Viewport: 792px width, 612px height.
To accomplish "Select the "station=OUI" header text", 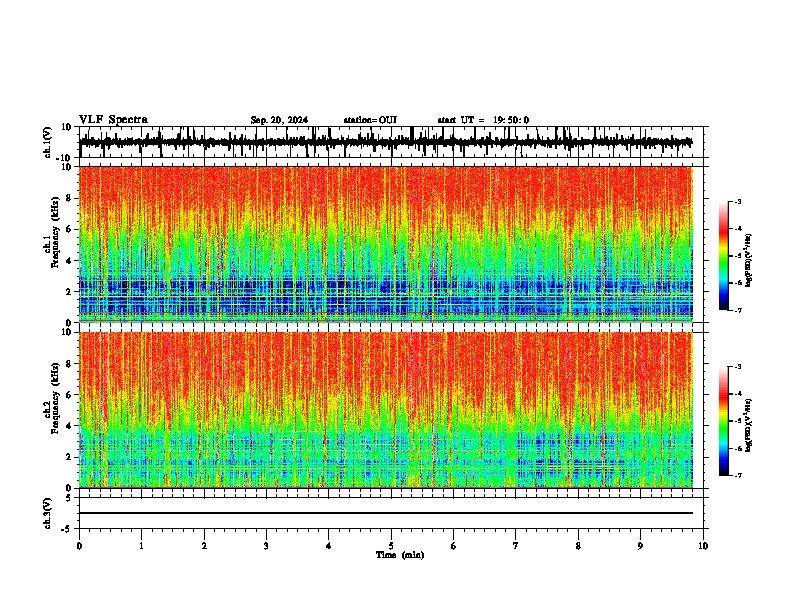I will (x=370, y=120).
